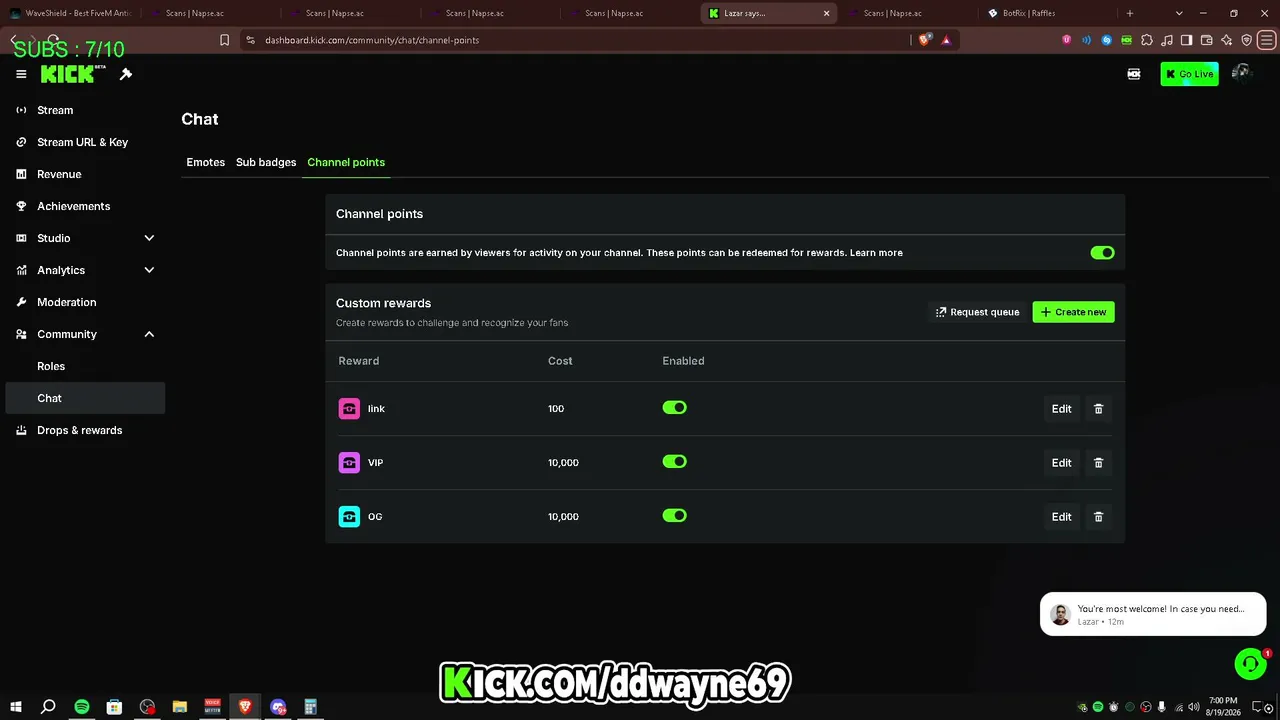Click the cyan OG reward icon

(349, 517)
